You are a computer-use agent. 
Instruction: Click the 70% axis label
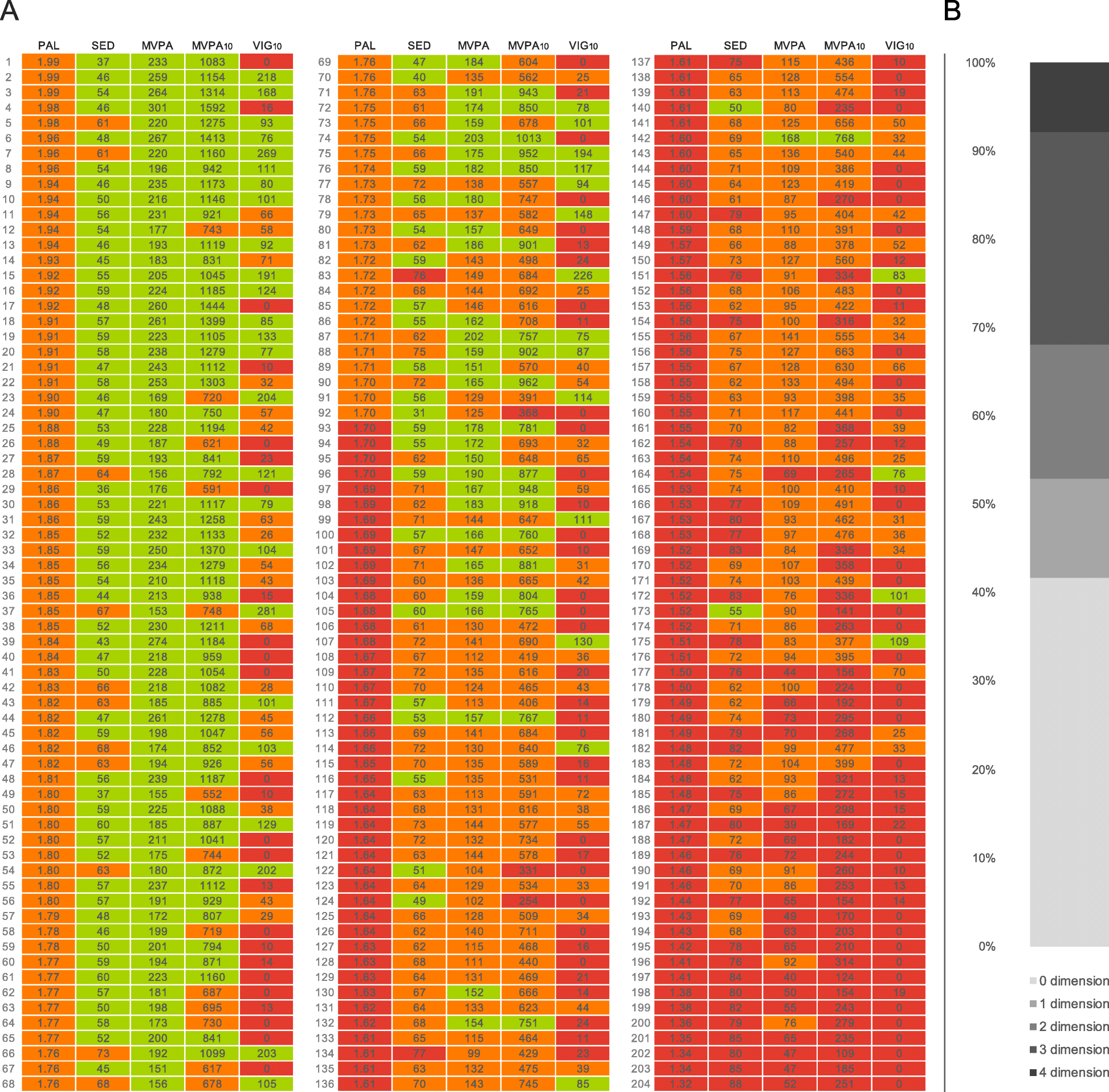tap(984, 328)
